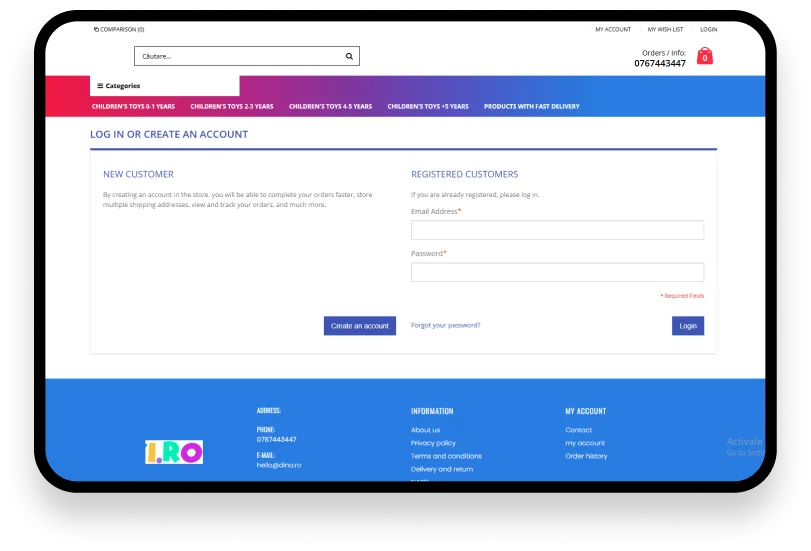This screenshot has height=551, width=811.
Task: Click the Comparison (0) link
Action: coord(119,29)
